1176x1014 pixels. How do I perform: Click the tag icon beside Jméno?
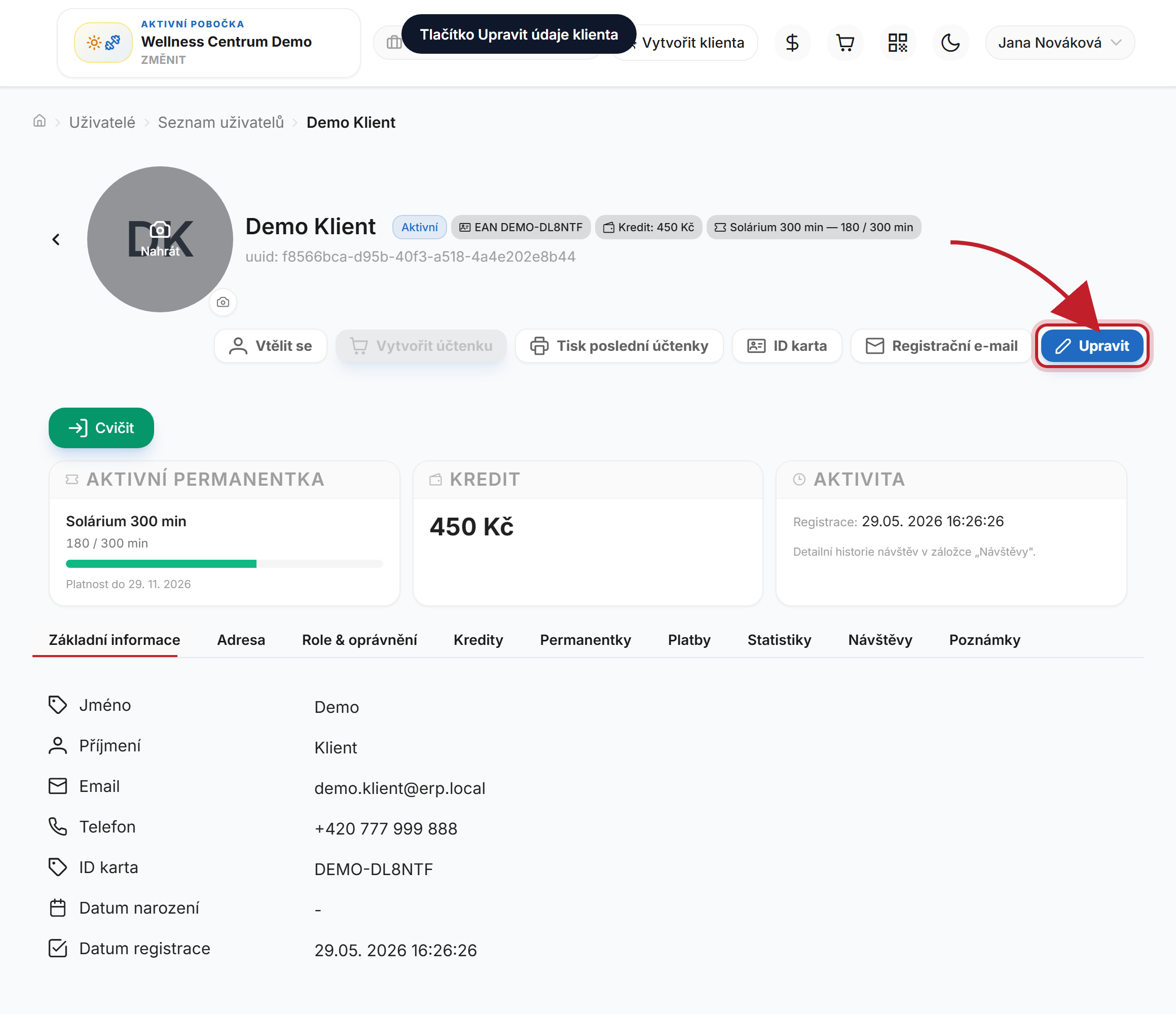click(58, 705)
